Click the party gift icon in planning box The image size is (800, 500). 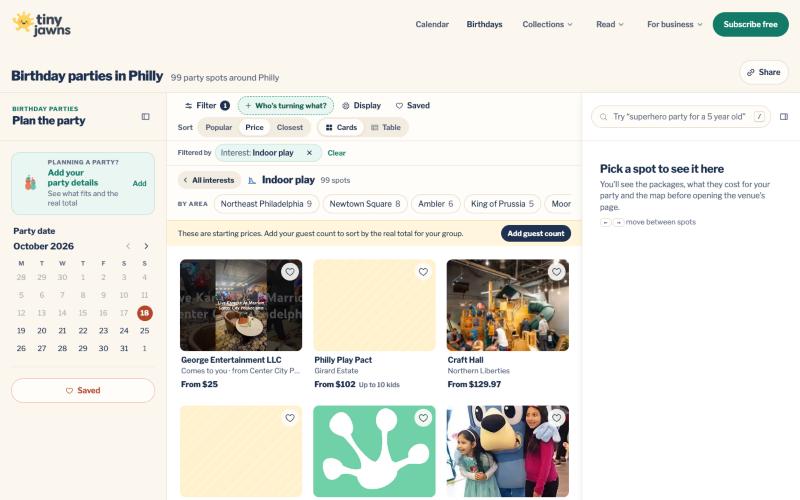tap(31, 183)
